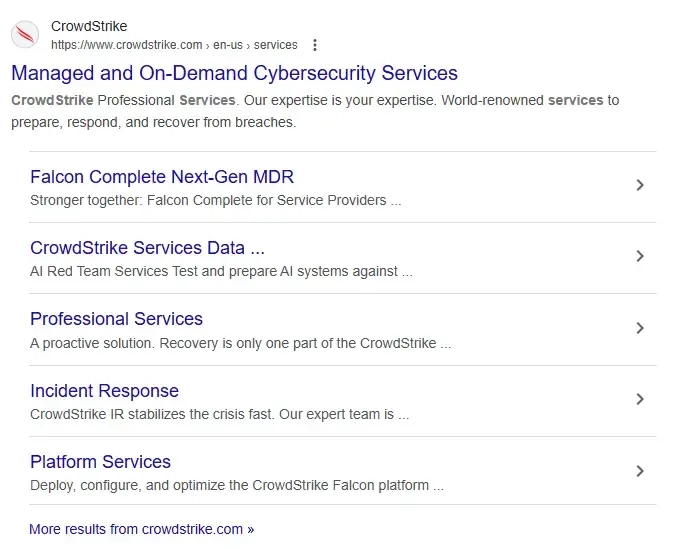Visit the Professional Services sitelink
Image resolution: width=679 pixels, height=549 pixels.
[116, 319]
